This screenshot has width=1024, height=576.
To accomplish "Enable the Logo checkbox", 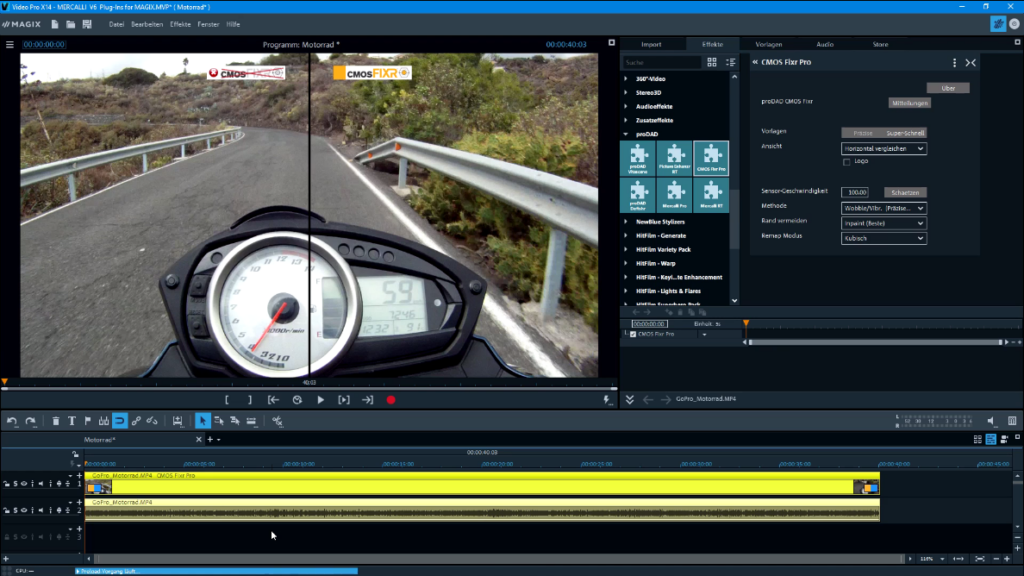I will [847, 161].
